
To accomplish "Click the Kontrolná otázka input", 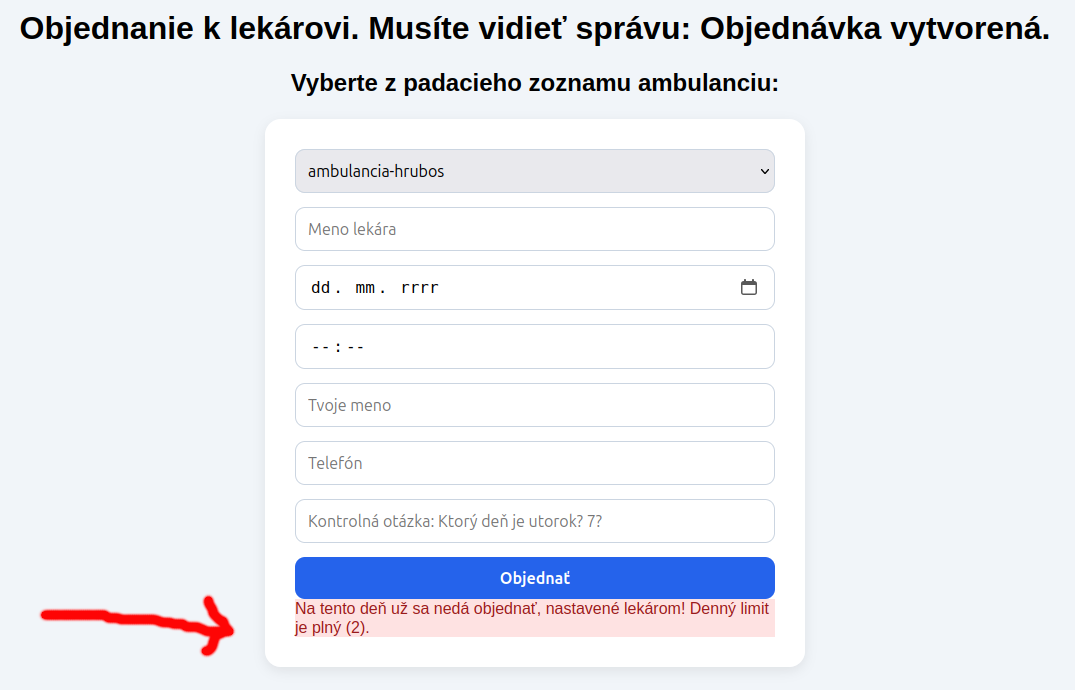I will point(535,521).
